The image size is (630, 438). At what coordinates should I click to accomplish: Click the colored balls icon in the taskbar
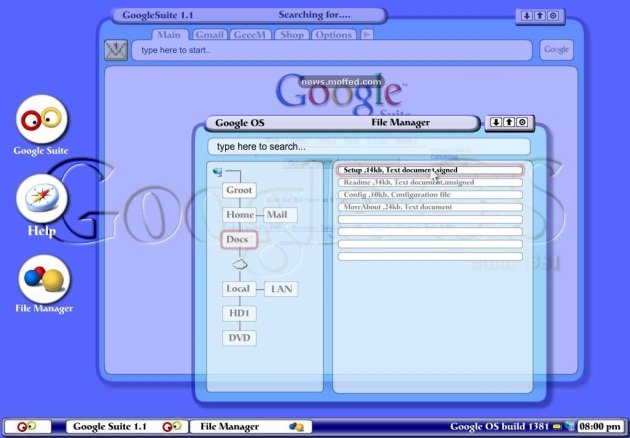click(297, 426)
